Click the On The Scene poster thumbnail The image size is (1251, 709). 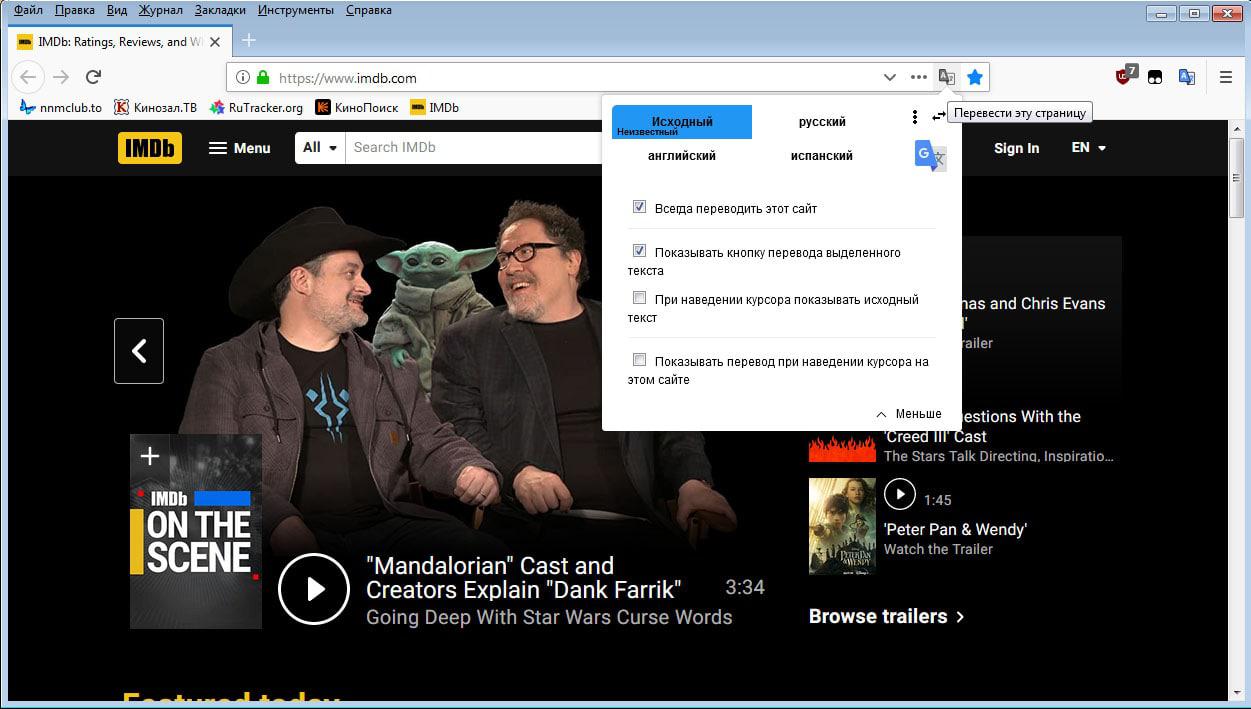196,531
